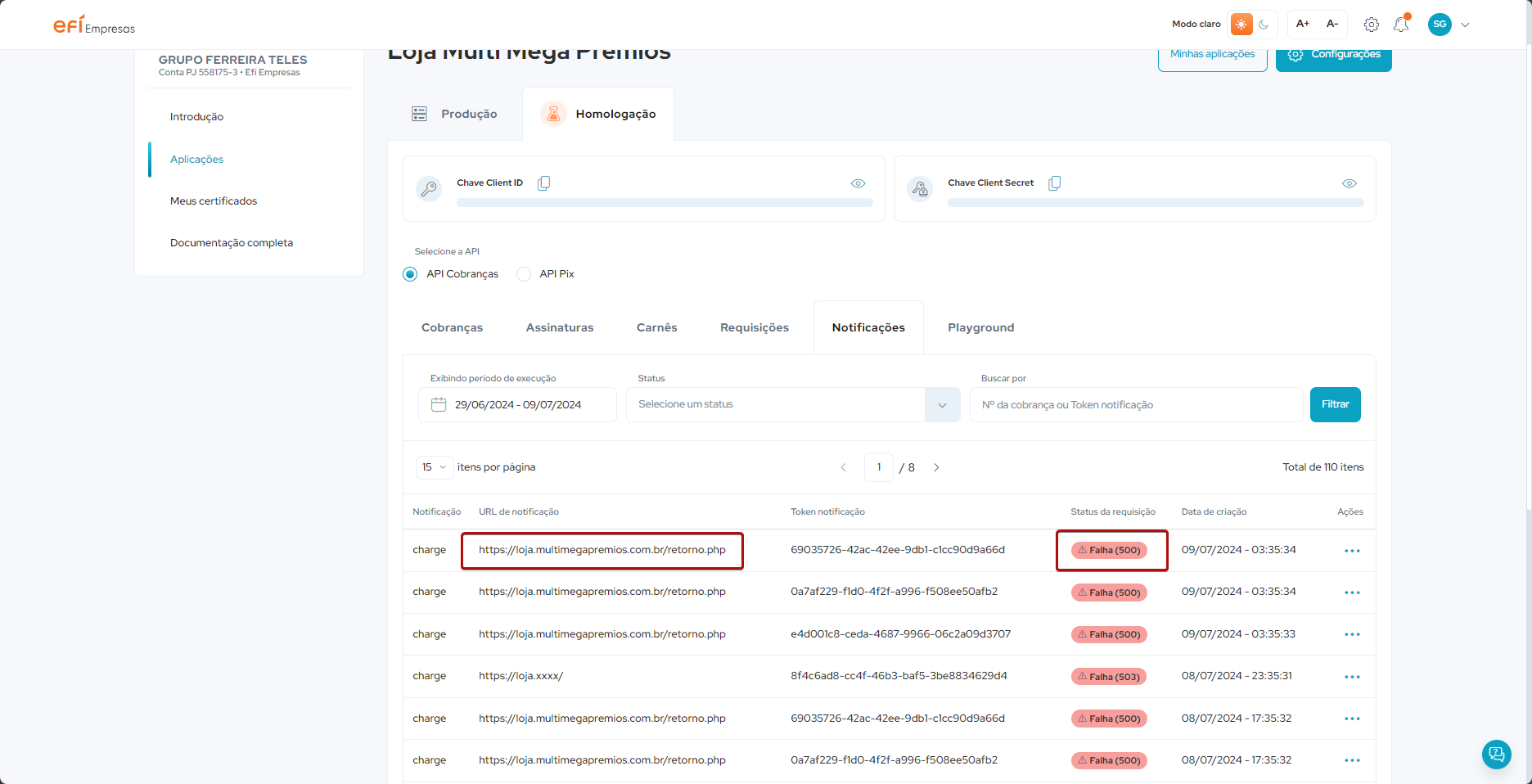Screen dimensions: 1532x784
Task: Click the Efí Empresas logo
Action: pos(93,25)
